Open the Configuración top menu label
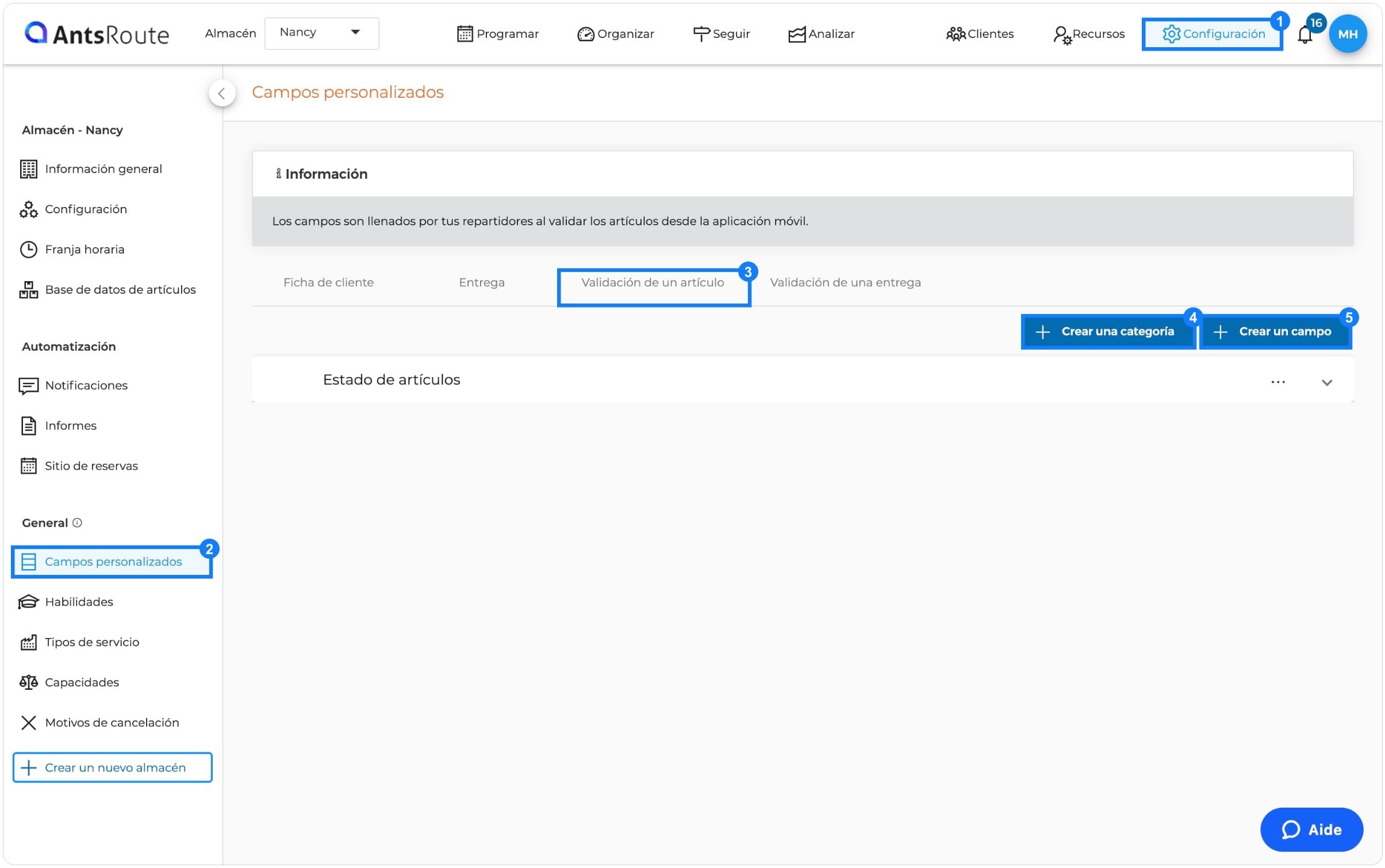Viewport: 1385px width, 868px height. click(x=1224, y=34)
